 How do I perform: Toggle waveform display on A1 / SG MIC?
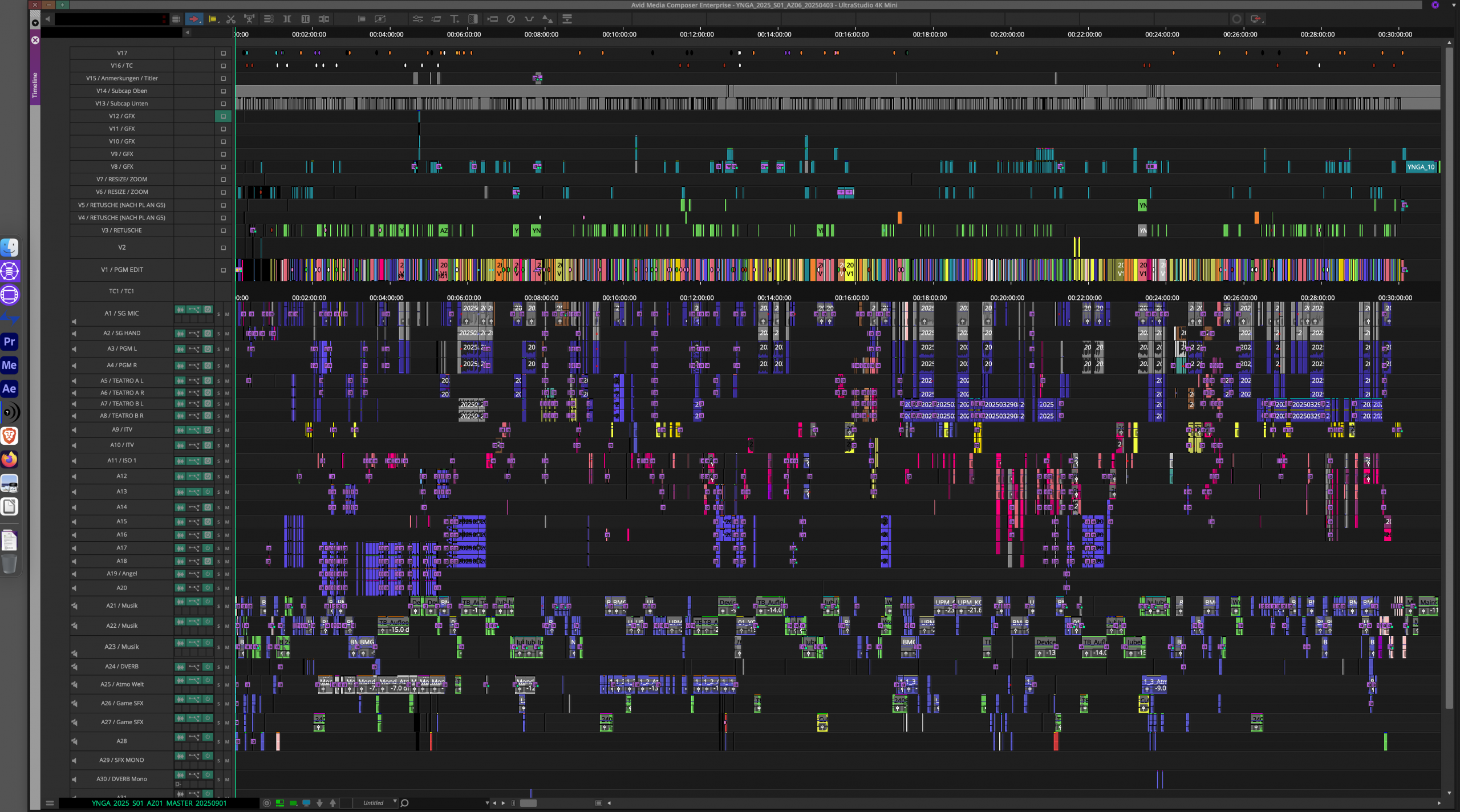pos(180,310)
